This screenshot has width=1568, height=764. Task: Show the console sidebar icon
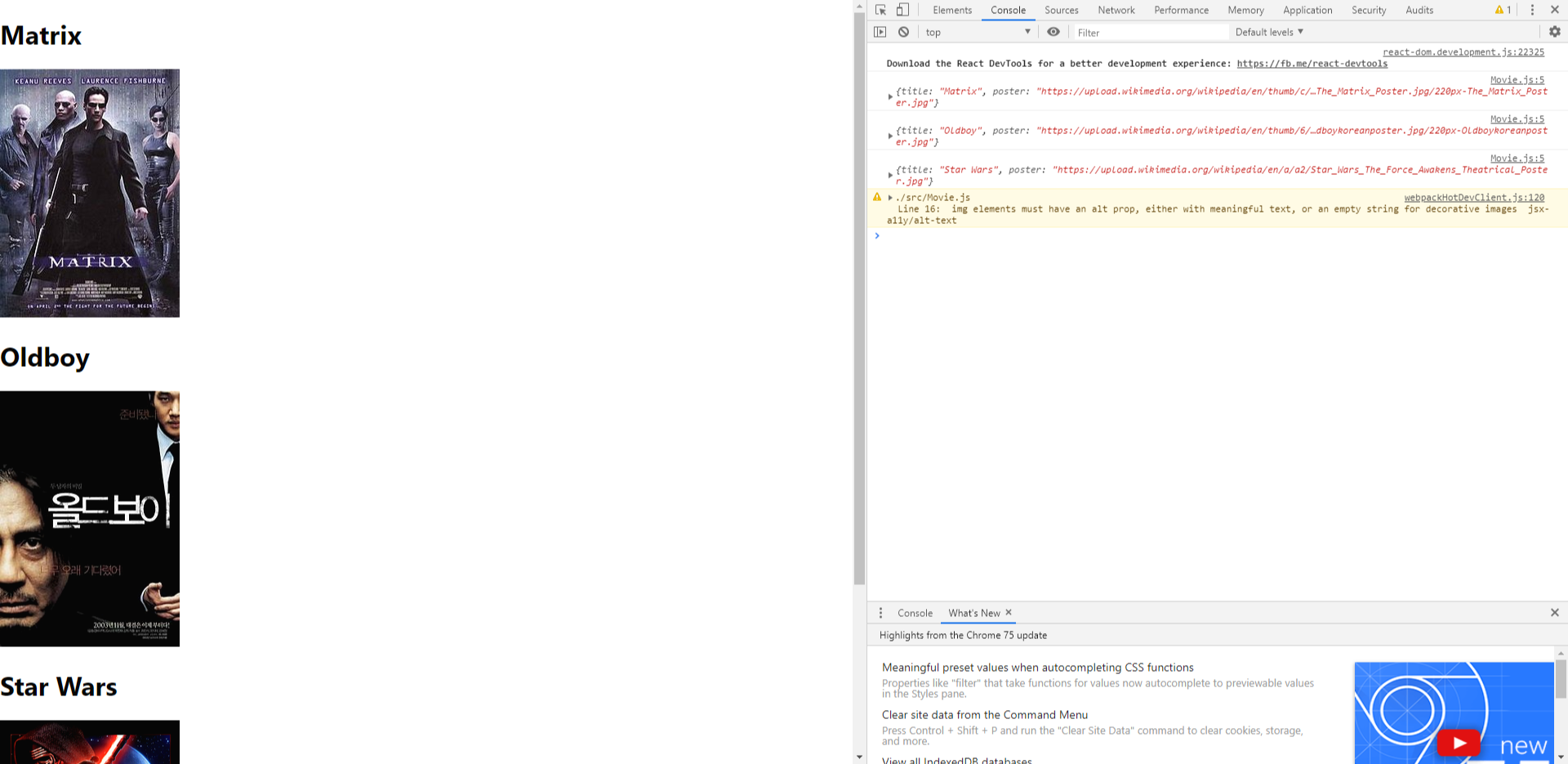click(880, 32)
